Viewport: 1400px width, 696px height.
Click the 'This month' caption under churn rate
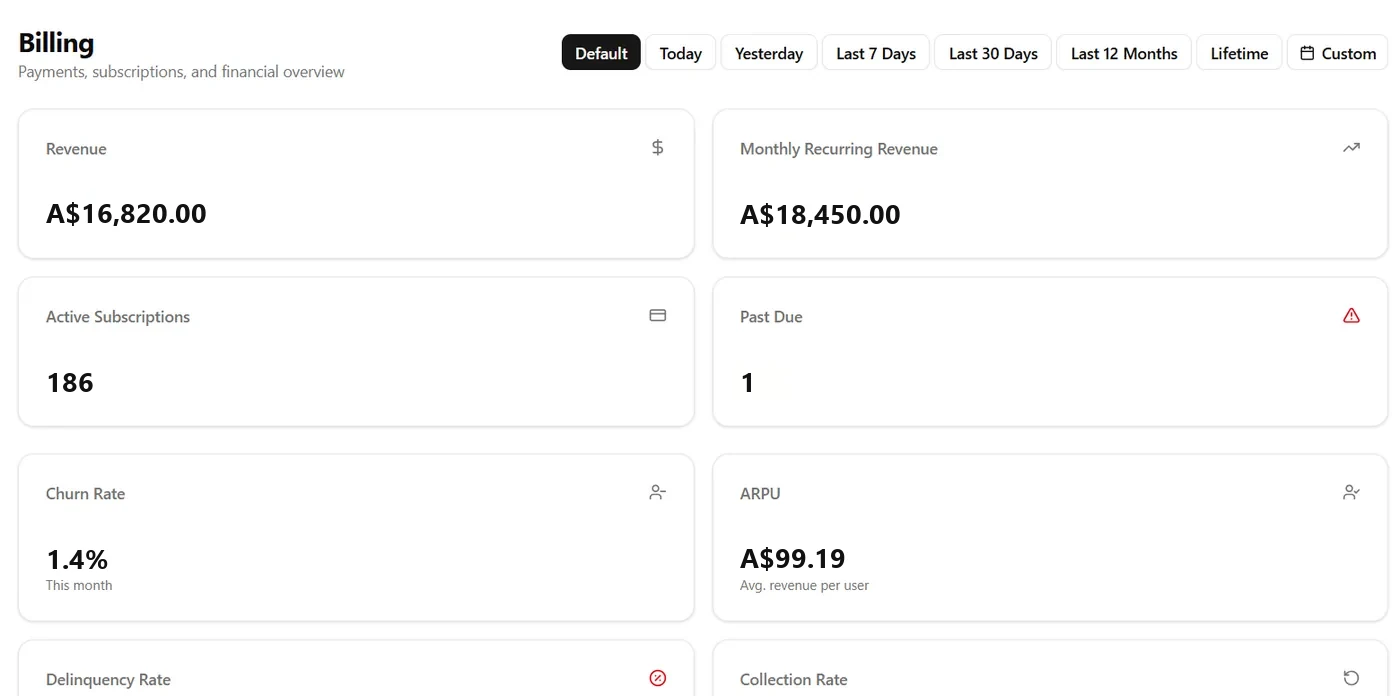point(79,585)
